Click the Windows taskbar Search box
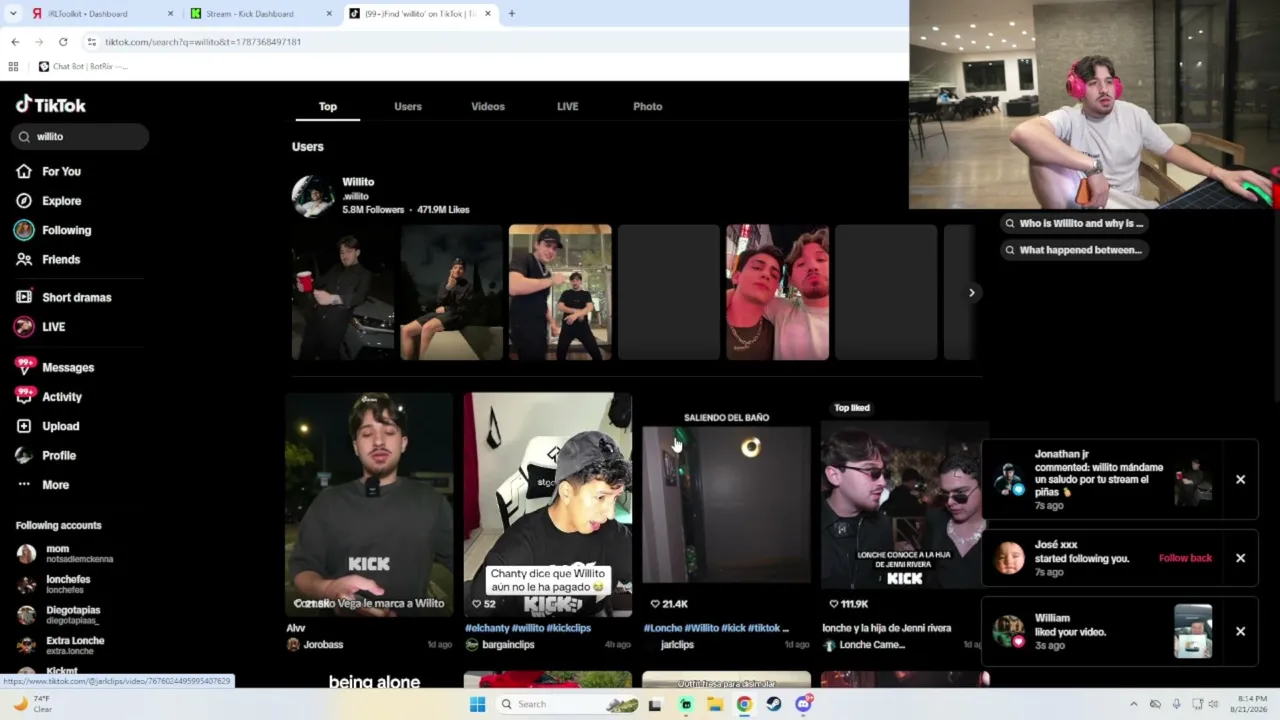The image size is (1280, 720). [x=567, y=704]
